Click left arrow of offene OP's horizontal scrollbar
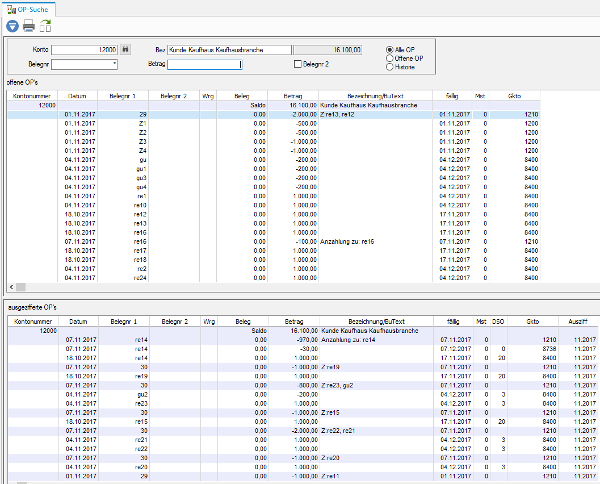Screen dimensions: 600x484 (11, 287)
